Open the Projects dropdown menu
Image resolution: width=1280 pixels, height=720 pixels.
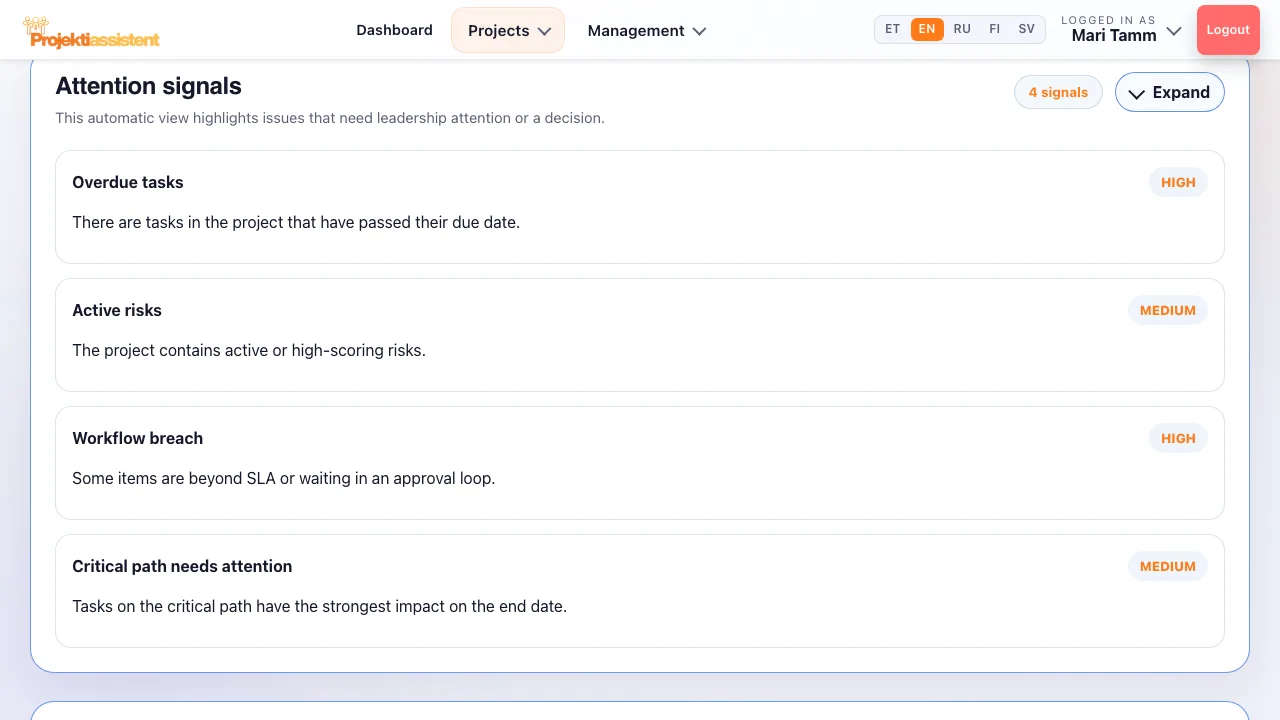[508, 30]
